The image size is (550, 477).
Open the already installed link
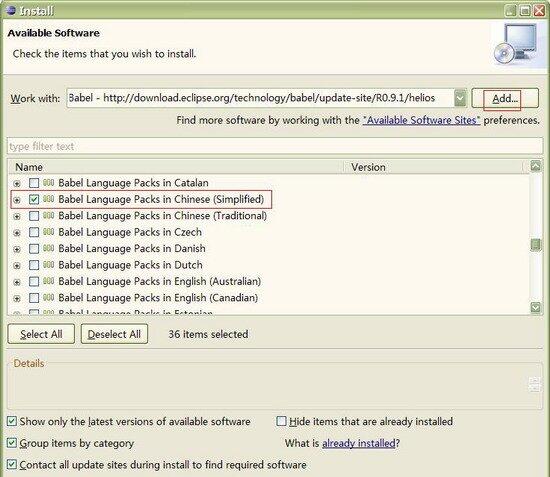359,443
